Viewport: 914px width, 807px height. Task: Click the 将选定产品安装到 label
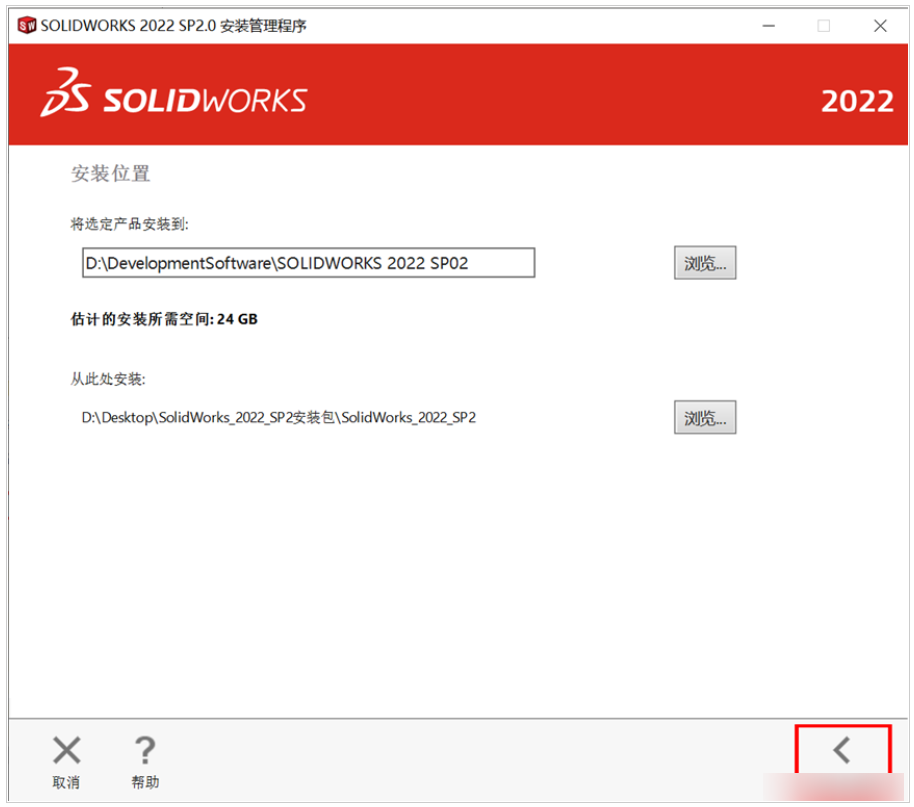(129, 224)
